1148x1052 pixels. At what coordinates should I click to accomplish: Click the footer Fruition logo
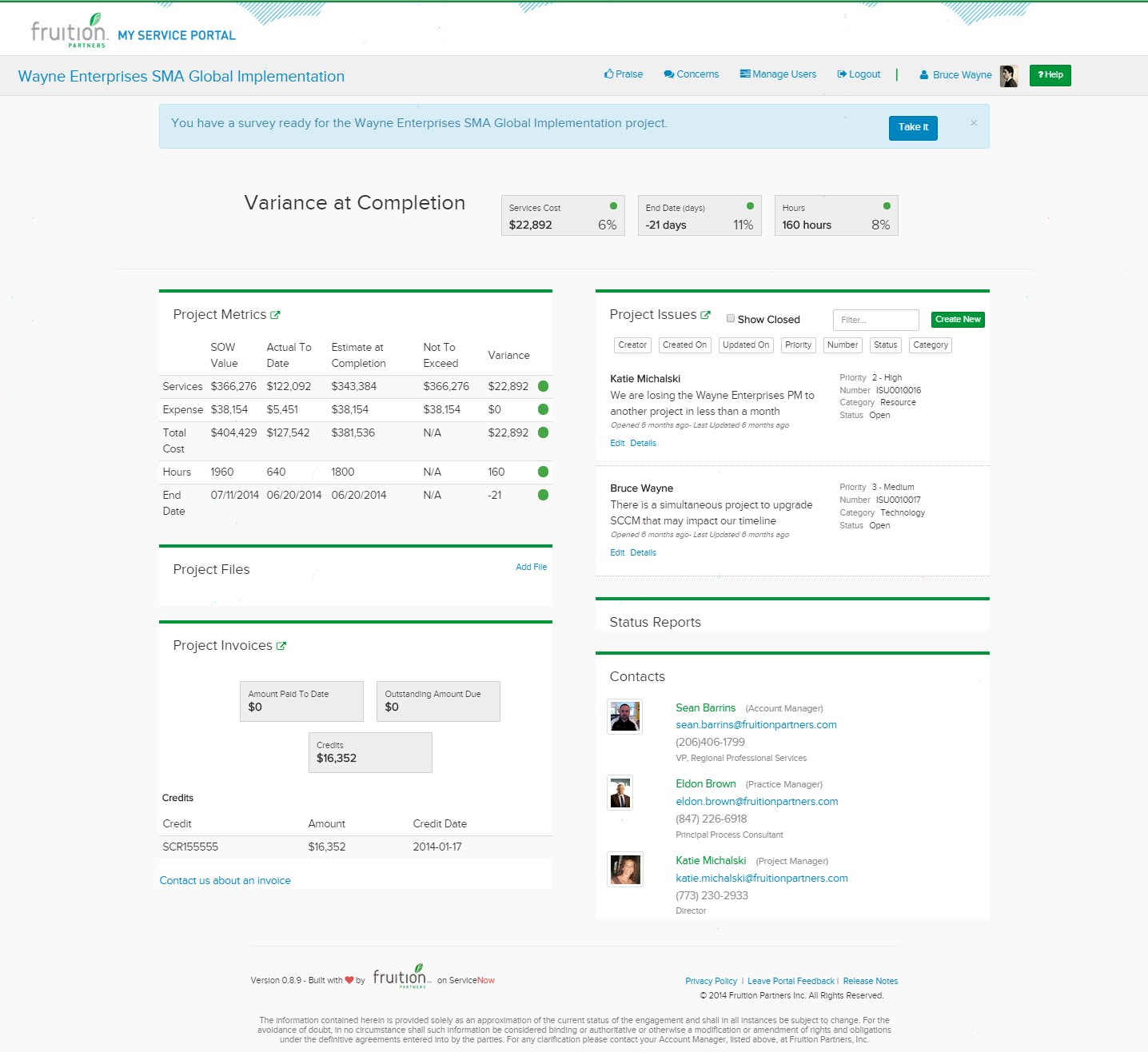(x=401, y=976)
